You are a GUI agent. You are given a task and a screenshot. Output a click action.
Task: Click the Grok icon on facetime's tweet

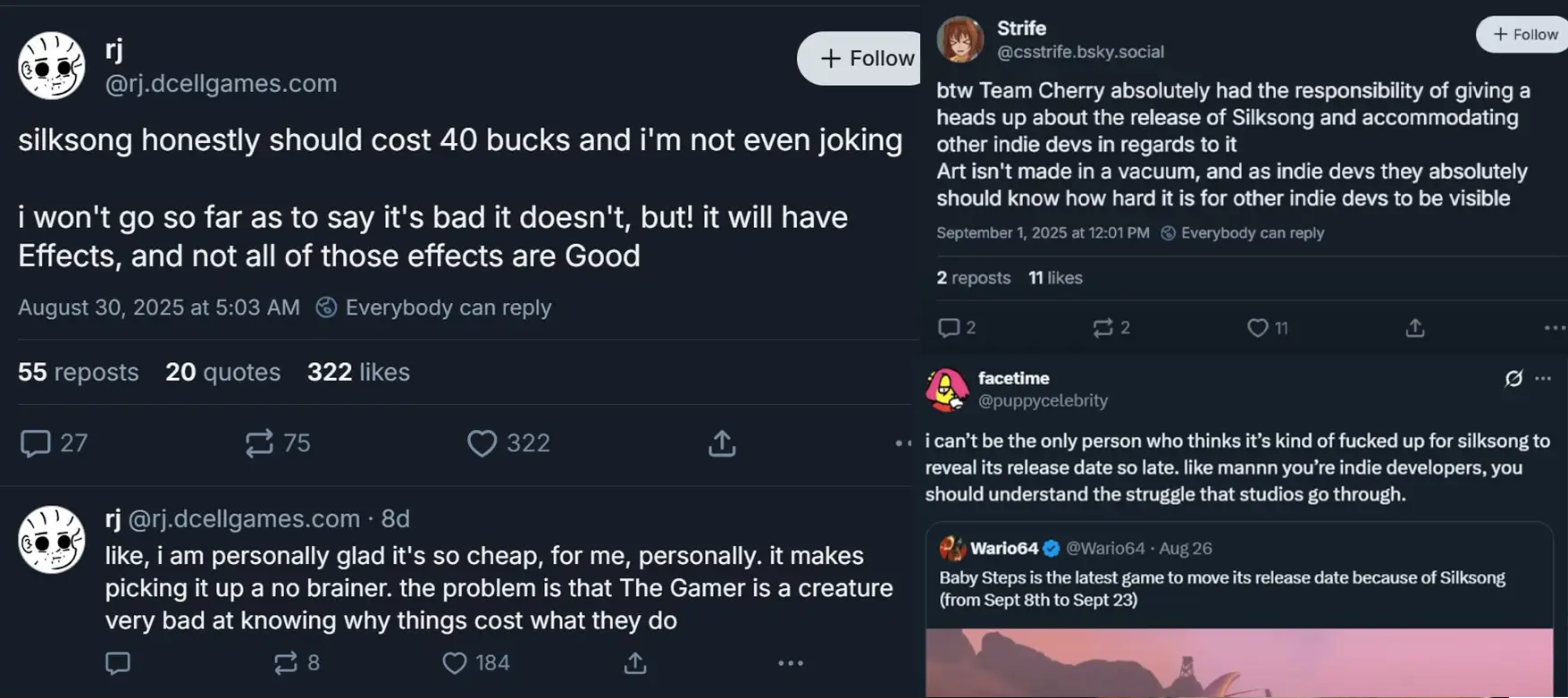(1513, 379)
